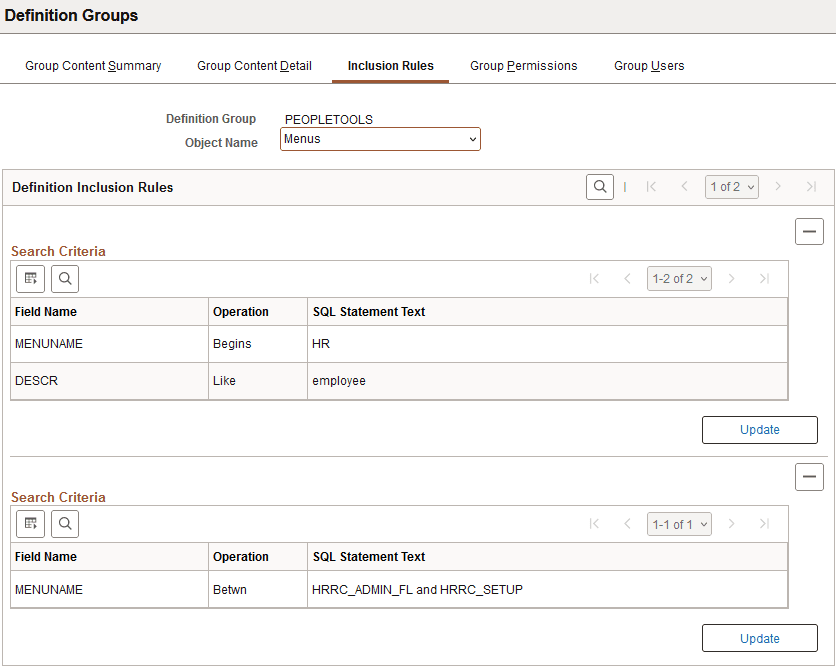Click Update below the first Search Criteria grid
Image resolution: width=836 pixels, height=671 pixels.
tap(759, 430)
